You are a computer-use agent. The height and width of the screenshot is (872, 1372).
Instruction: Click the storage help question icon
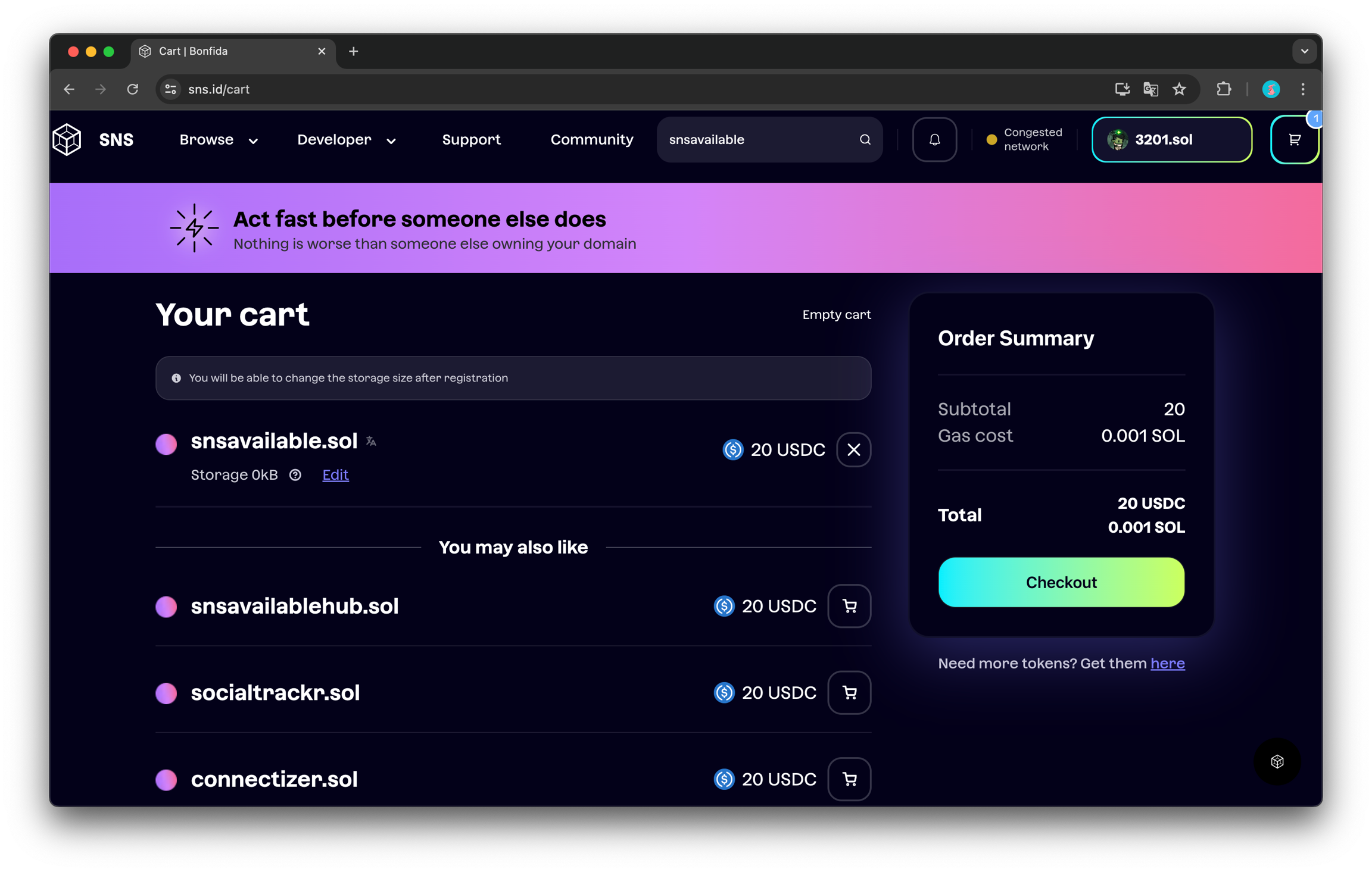click(295, 474)
